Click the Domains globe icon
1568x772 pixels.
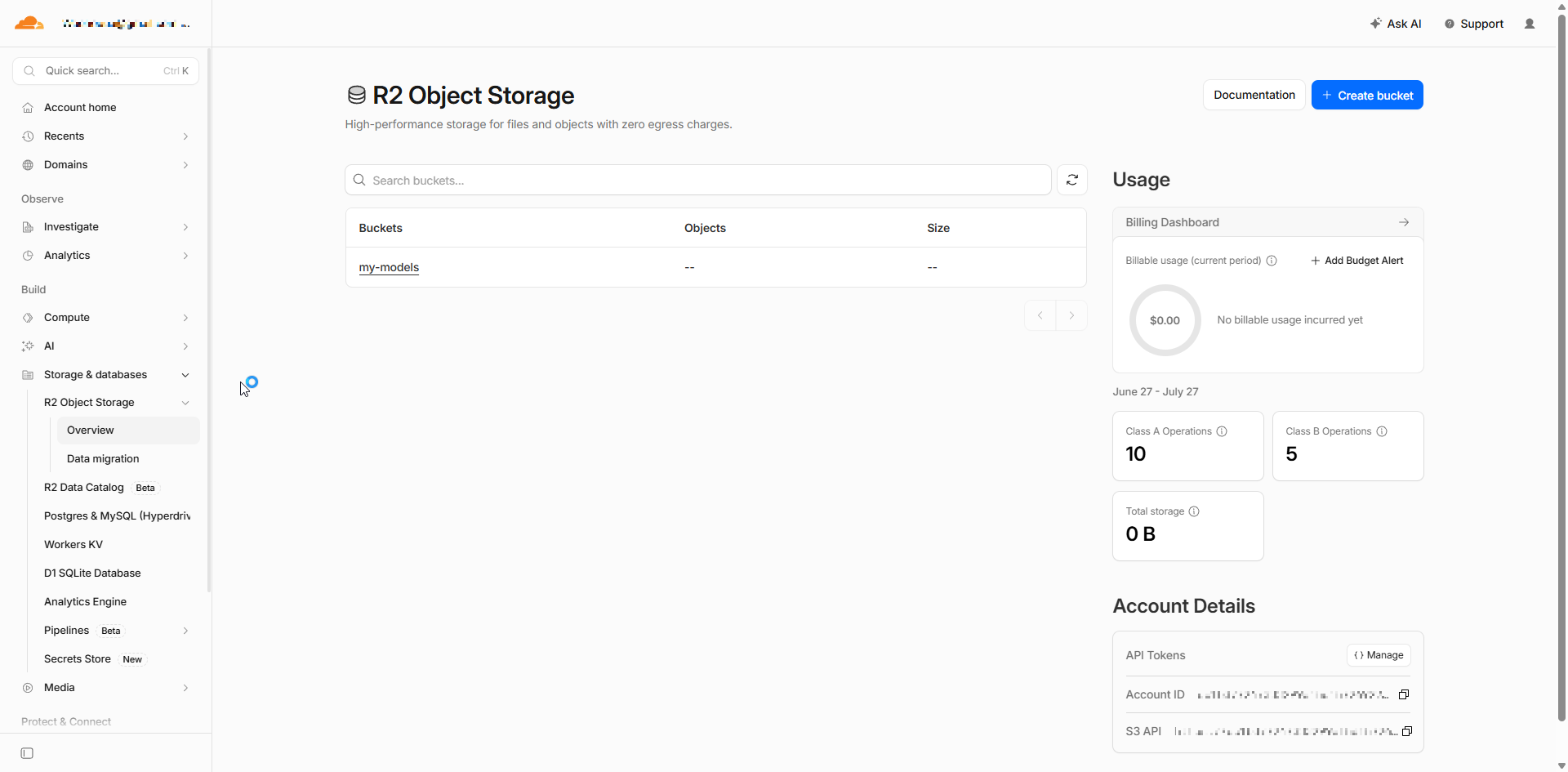(x=28, y=165)
